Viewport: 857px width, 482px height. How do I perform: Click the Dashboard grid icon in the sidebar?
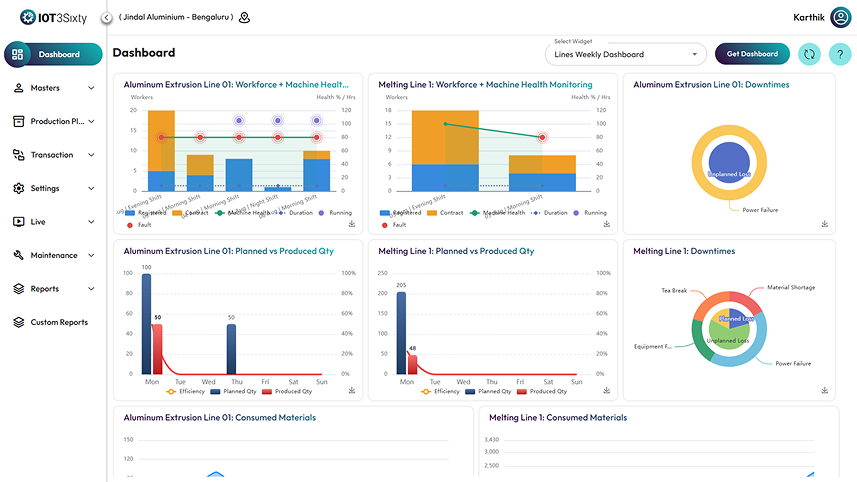(17, 54)
